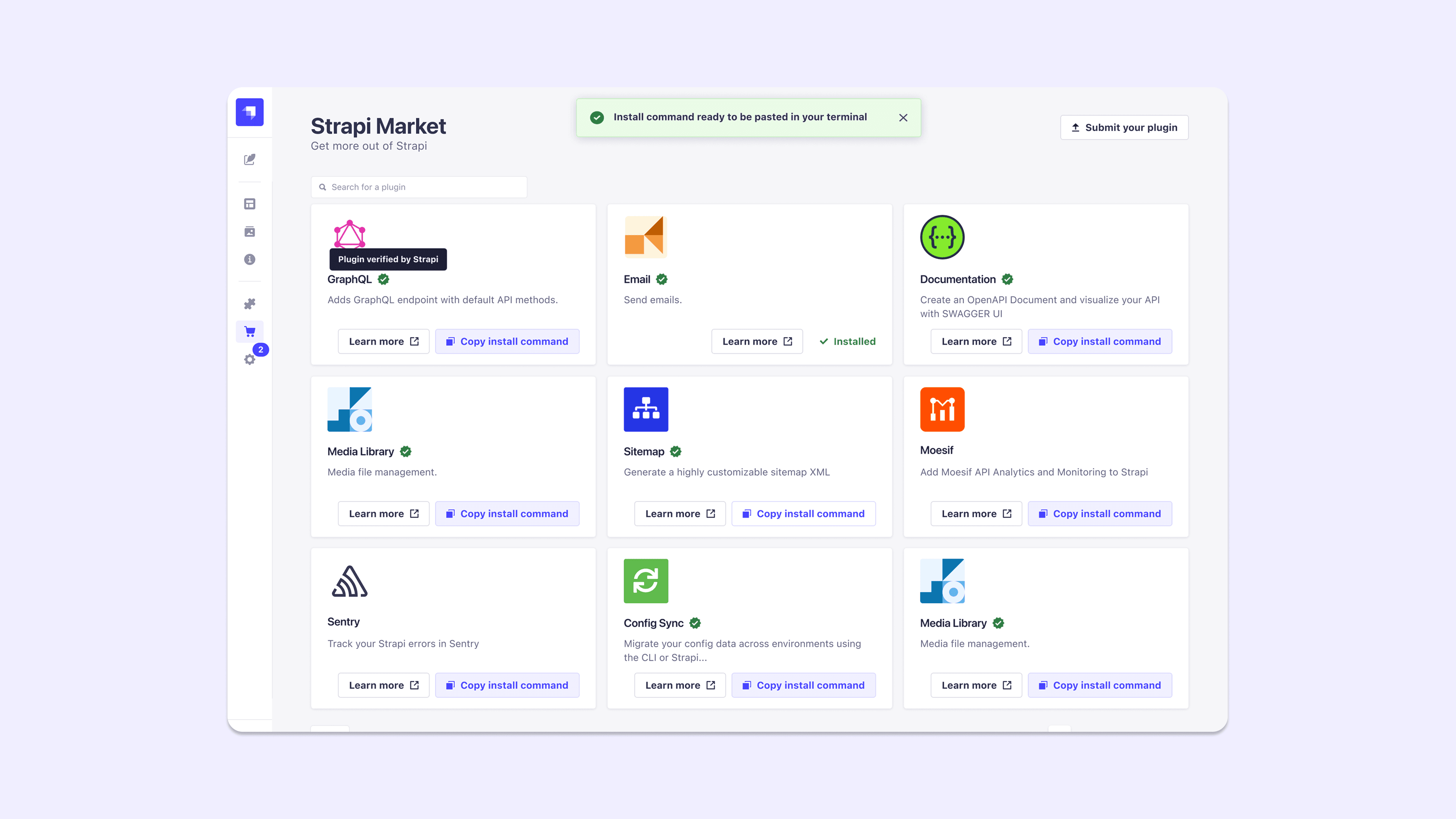Open Content-Type Builder sidebar icon

pos(249,204)
